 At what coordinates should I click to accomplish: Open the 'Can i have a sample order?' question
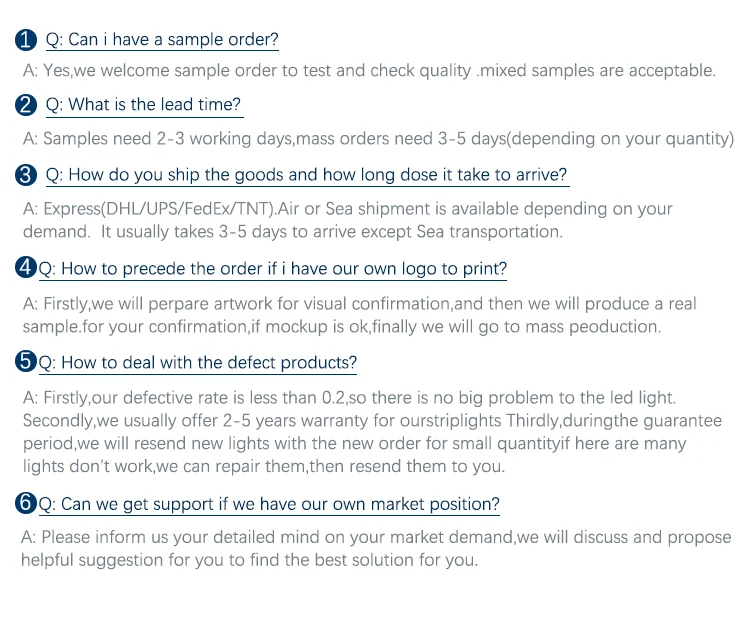tap(162, 41)
